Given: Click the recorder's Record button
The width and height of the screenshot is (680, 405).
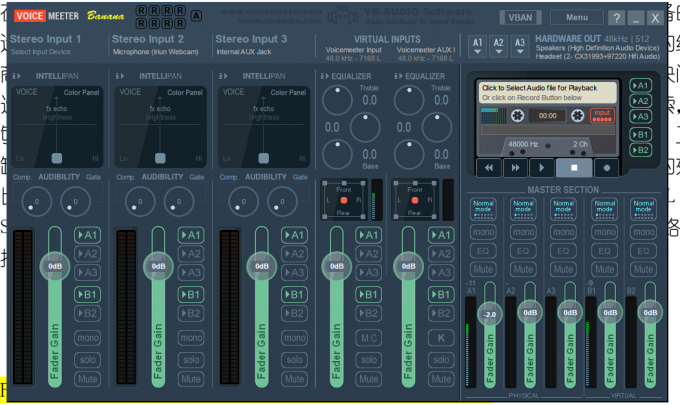Looking at the screenshot, I should point(607,168).
